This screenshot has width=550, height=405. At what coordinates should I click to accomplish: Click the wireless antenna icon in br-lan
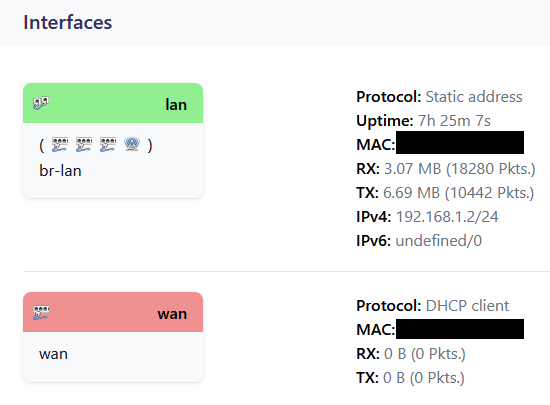click(x=132, y=144)
